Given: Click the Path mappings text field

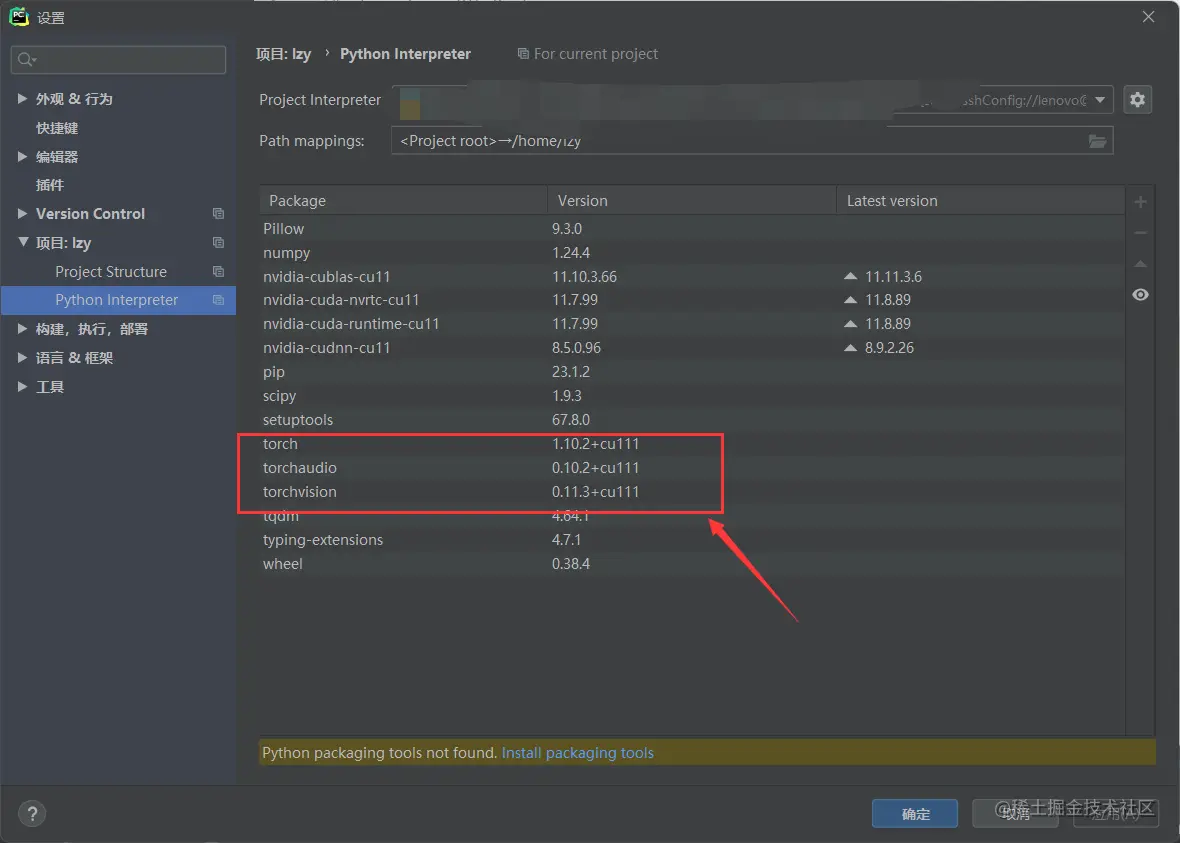Looking at the screenshot, I should (x=752, y=141).
